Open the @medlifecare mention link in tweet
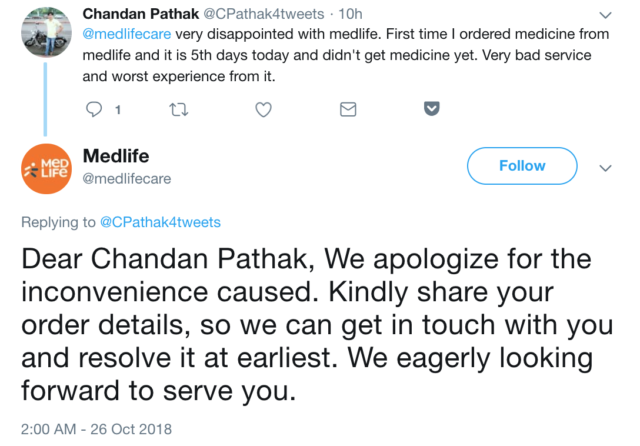The image size is (640, 446). (x=123, y=35)
